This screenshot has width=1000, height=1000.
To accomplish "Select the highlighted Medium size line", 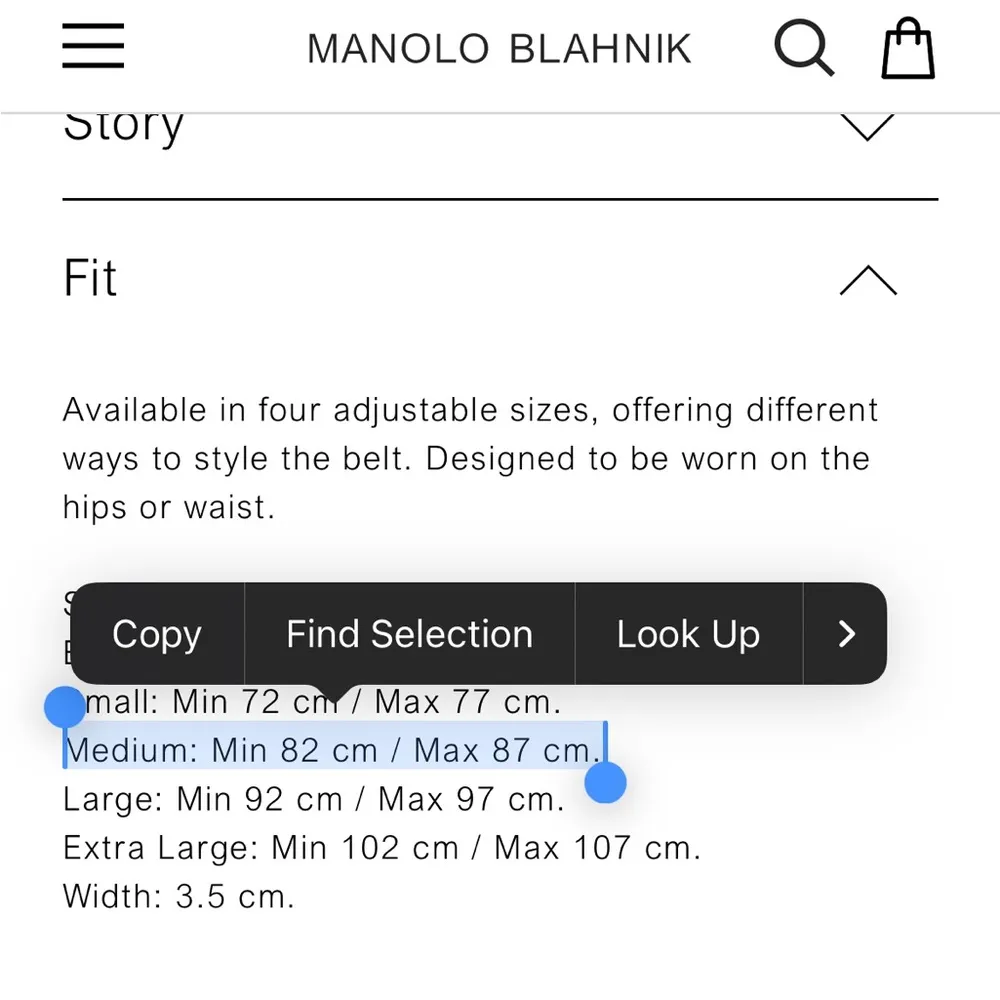I will pyautogui.click(x=335, y=750).
